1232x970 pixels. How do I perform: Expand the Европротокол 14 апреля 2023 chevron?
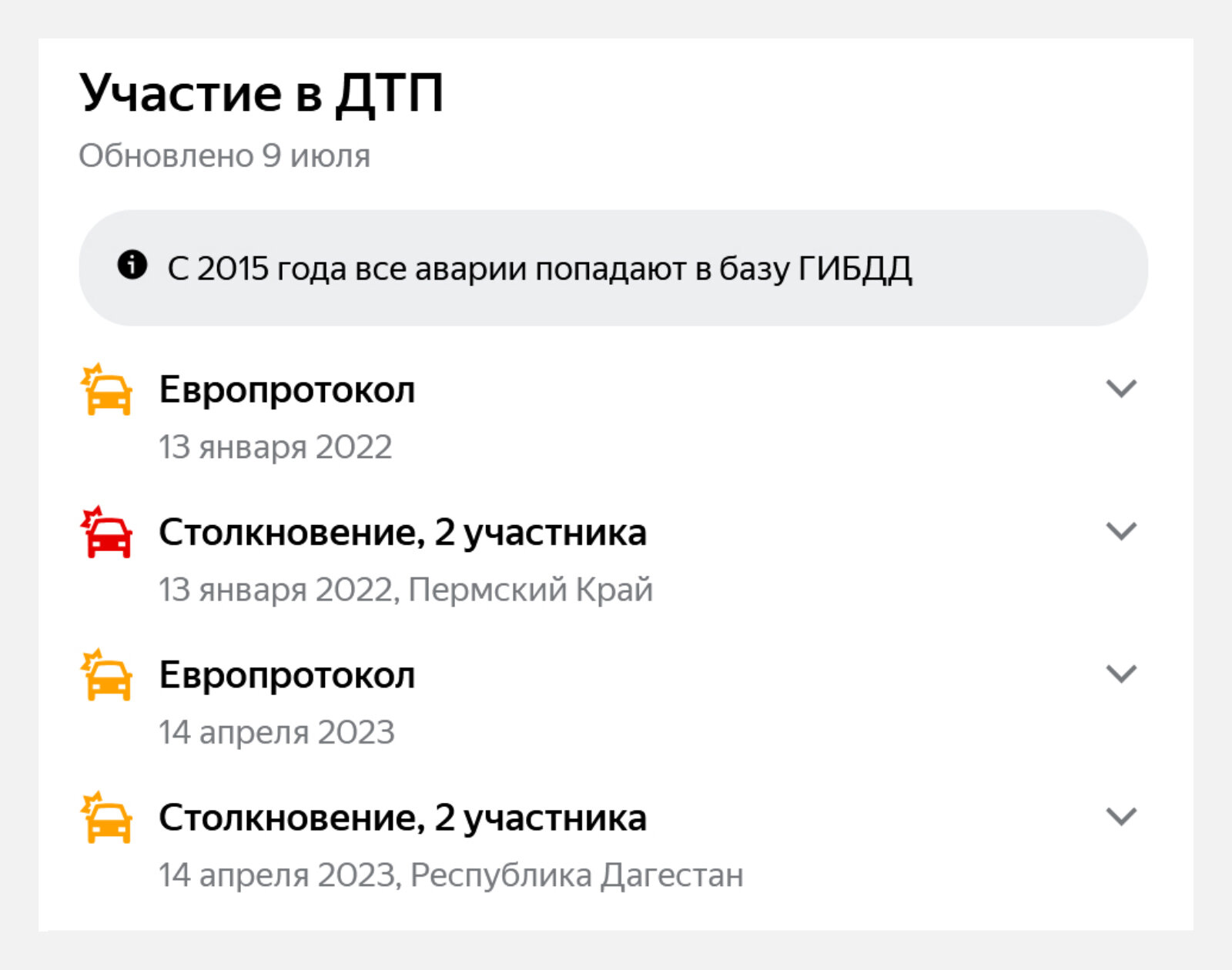pos(1121,674)
